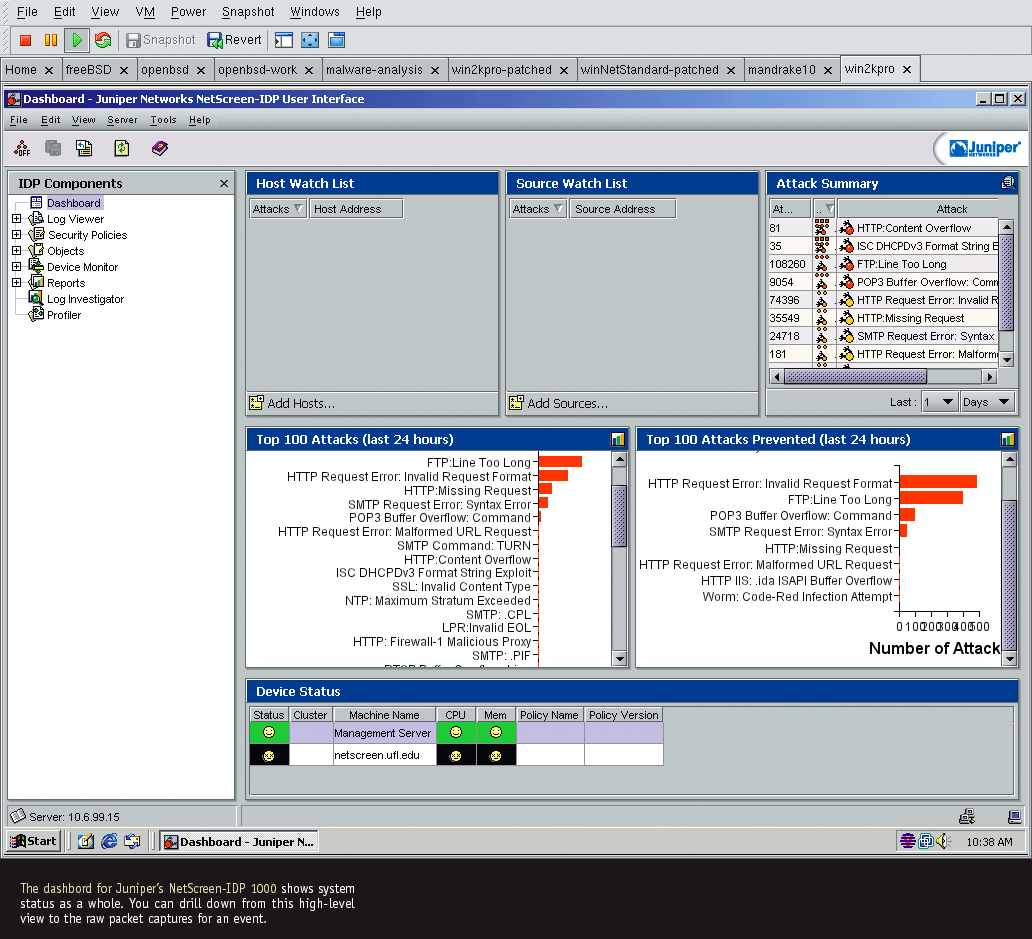Click the VM fullscreen view icon

(310, 40)
